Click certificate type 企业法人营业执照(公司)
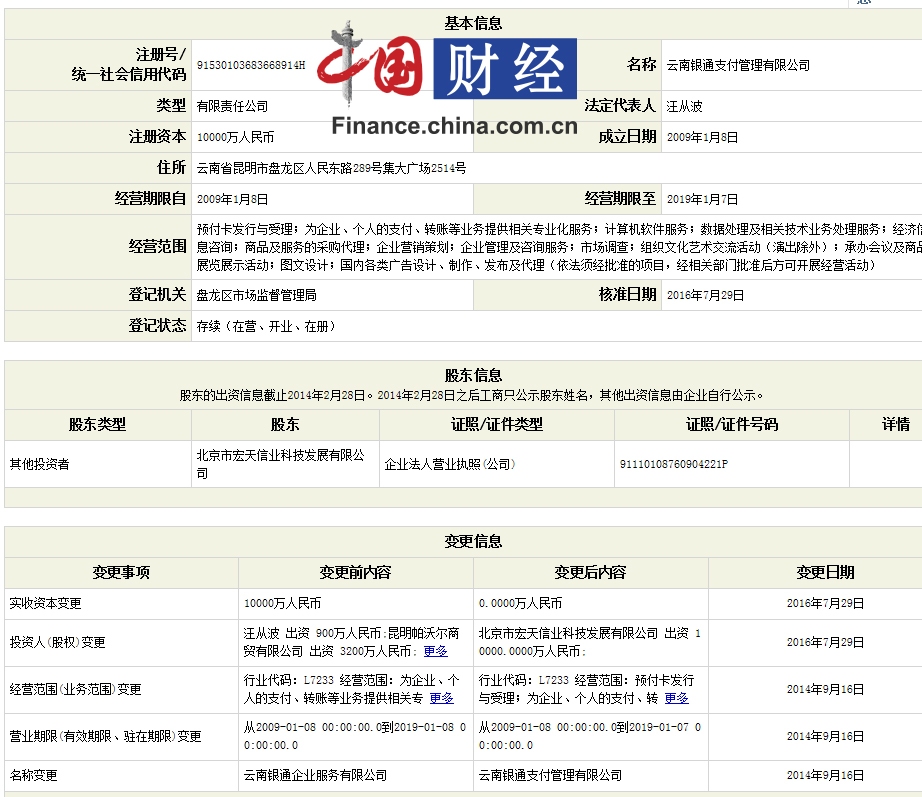The image size is (922, 797). 450,464
